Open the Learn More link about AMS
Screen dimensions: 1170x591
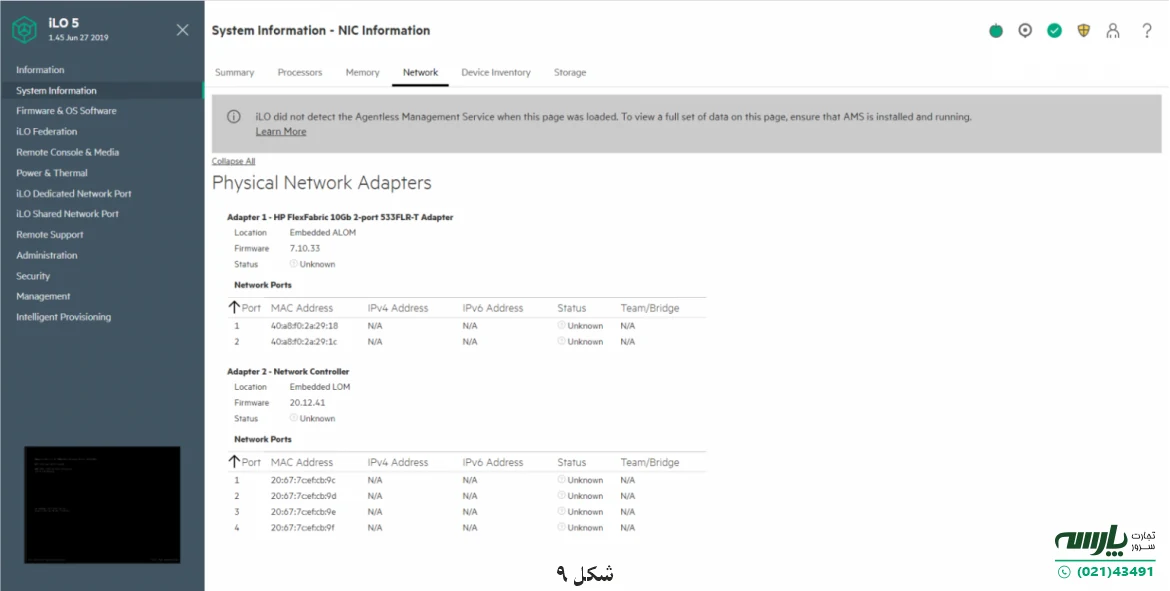point(280,131)
